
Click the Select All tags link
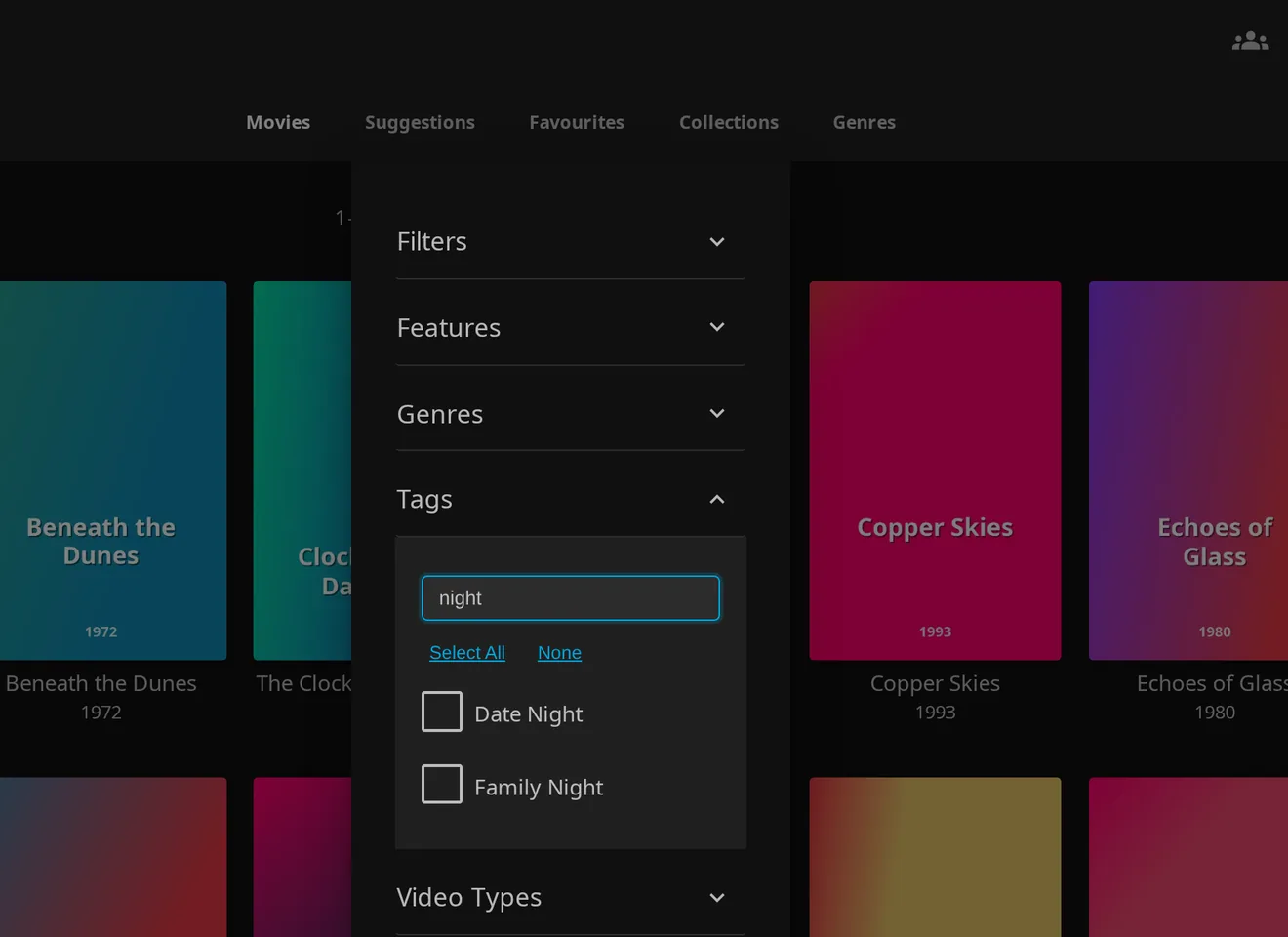tap(467, 653)
